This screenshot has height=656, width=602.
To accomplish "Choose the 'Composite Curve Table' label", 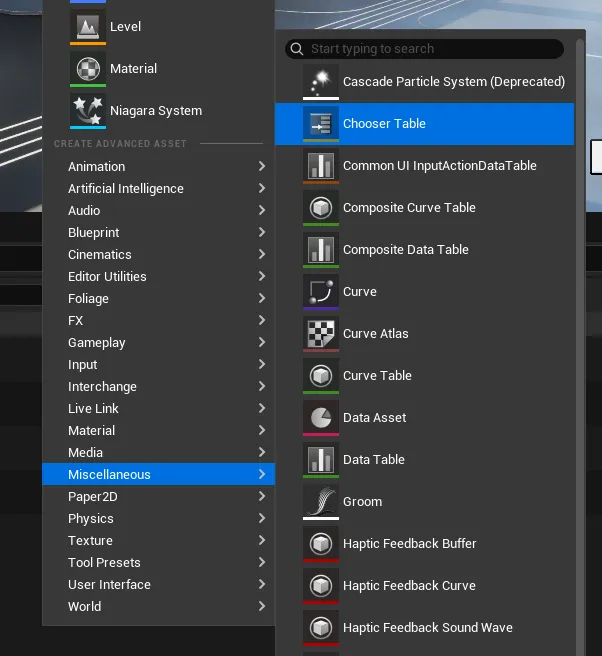I will 409,208.
